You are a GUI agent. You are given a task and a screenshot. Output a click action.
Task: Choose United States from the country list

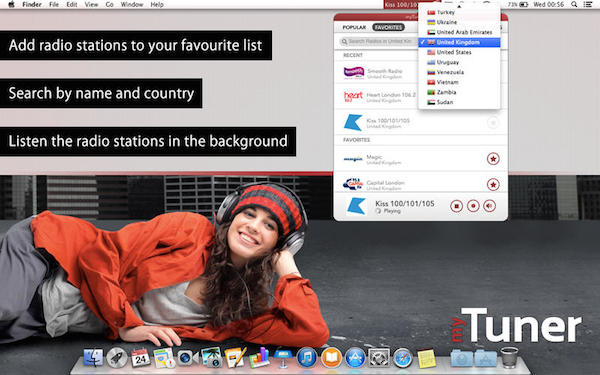[459, 52]
